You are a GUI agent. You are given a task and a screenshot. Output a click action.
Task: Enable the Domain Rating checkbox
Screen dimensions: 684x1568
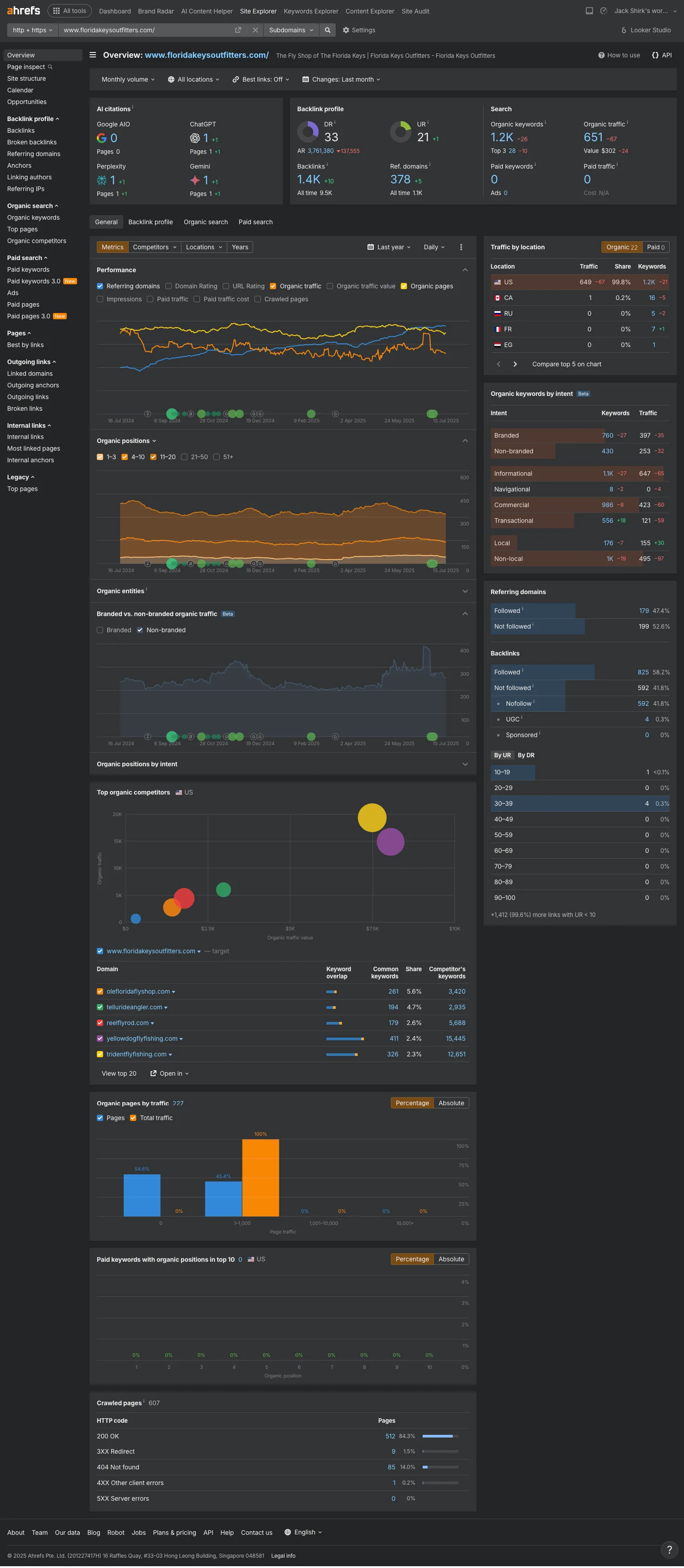(x=169, y=286)
